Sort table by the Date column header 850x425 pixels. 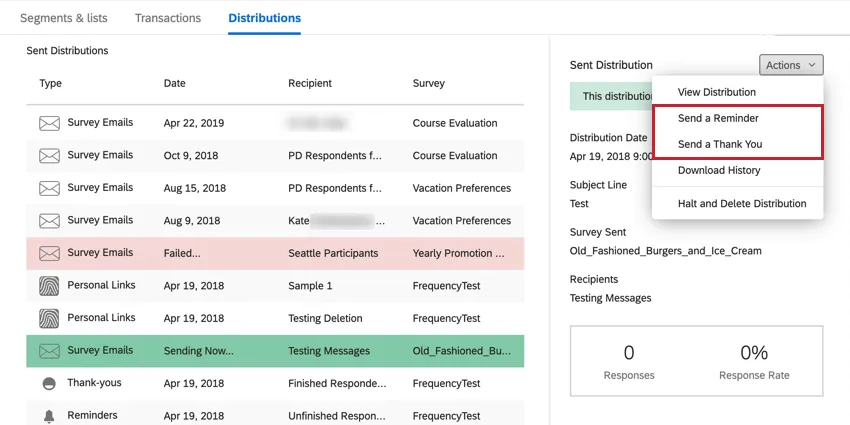175,83
